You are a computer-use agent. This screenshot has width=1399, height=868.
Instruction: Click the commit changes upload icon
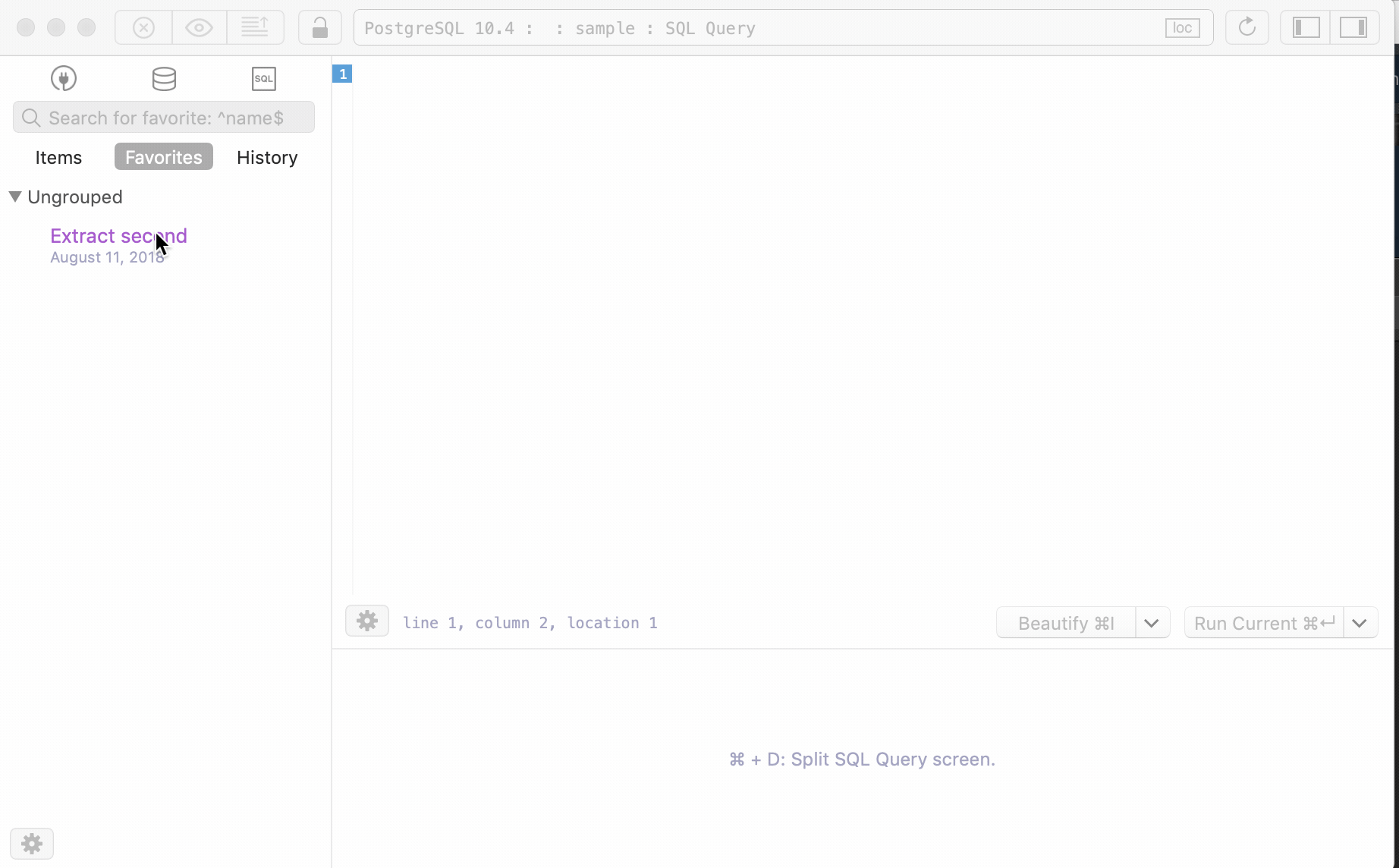pyautogui.click(x=255, y=28)
